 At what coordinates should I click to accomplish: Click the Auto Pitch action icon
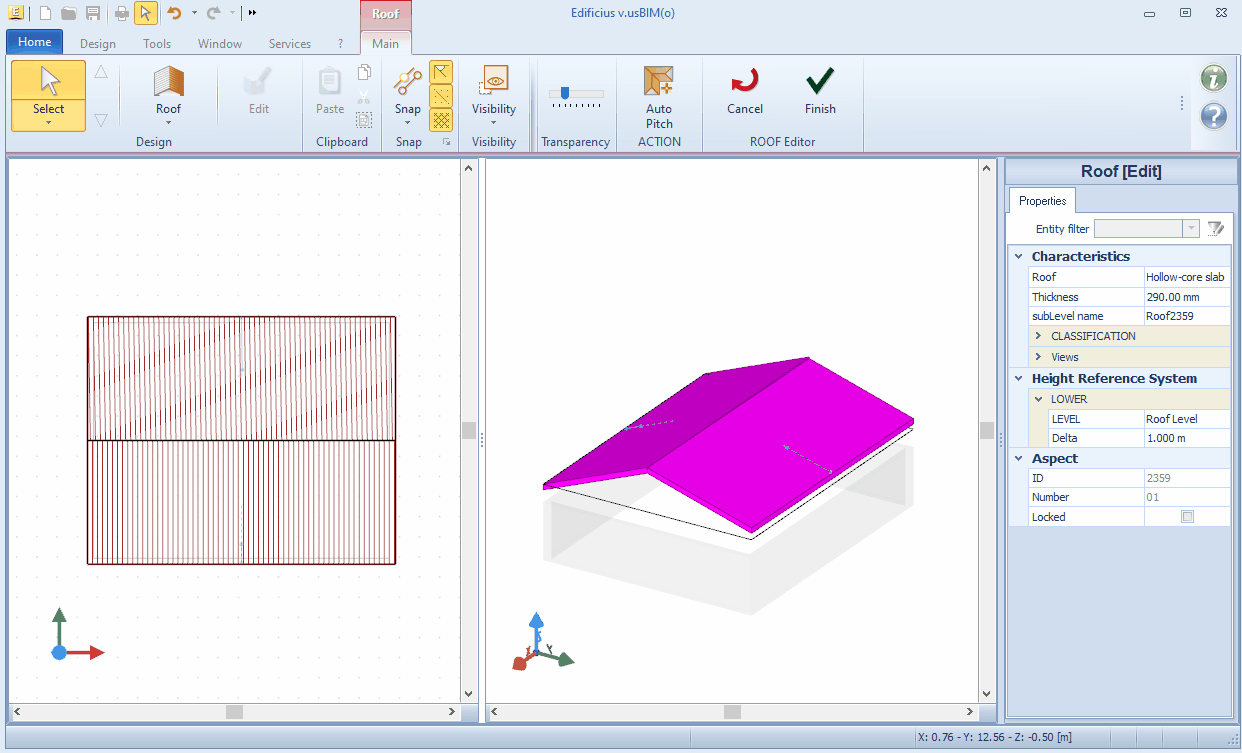658,82
